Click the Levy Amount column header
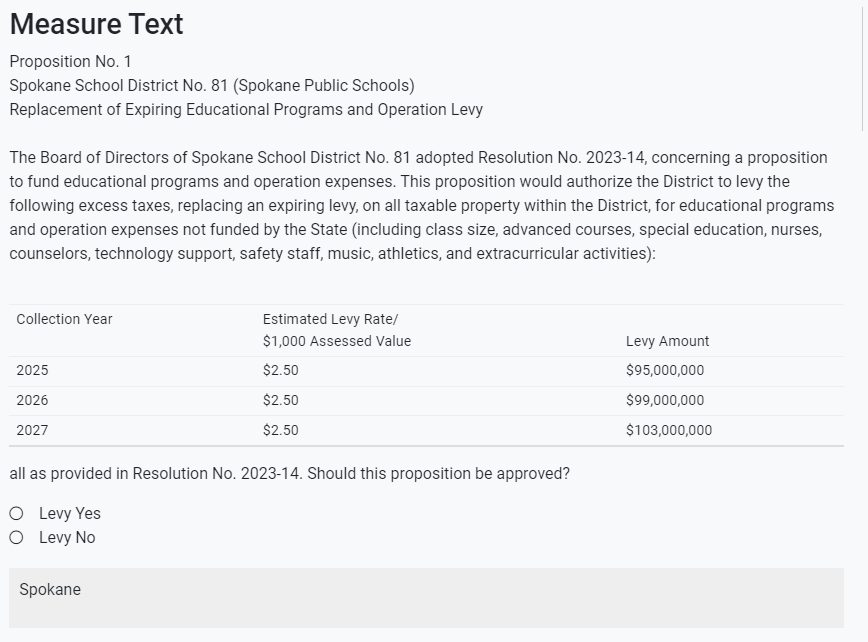 pos(667,341)
